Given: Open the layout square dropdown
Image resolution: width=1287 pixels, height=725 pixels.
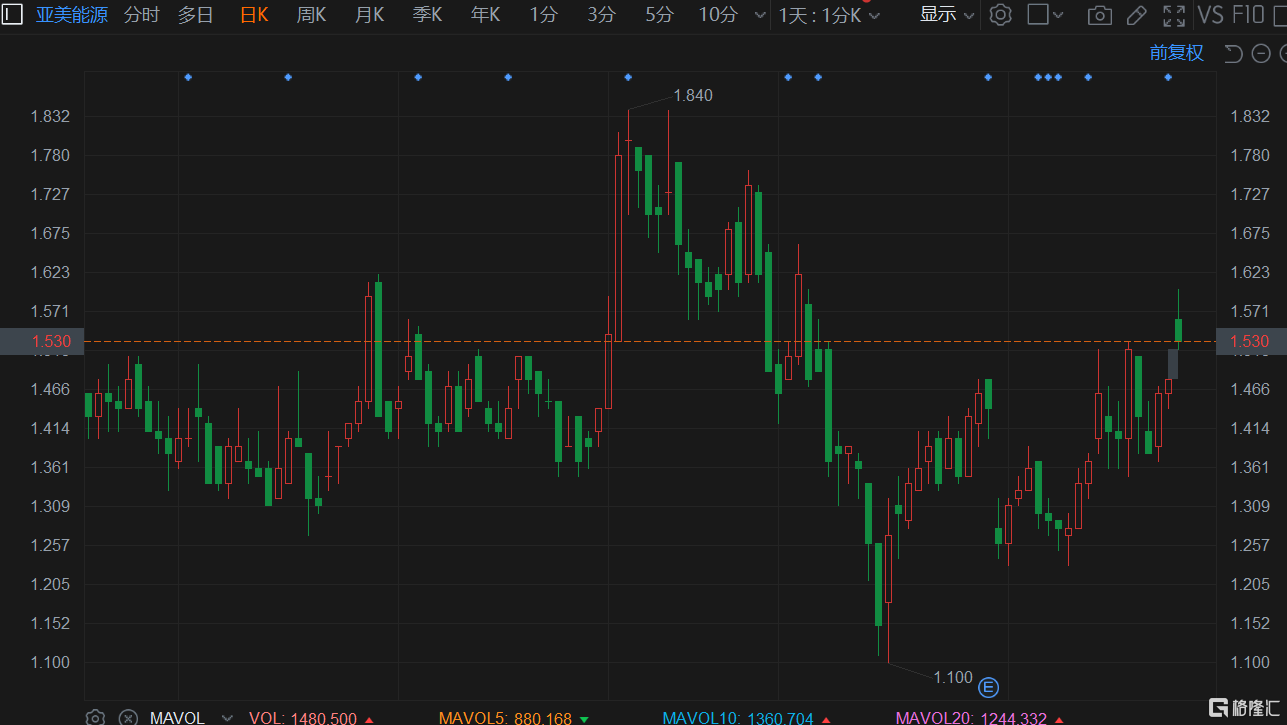Looking at the screenshot, I should click(1045, 15).
